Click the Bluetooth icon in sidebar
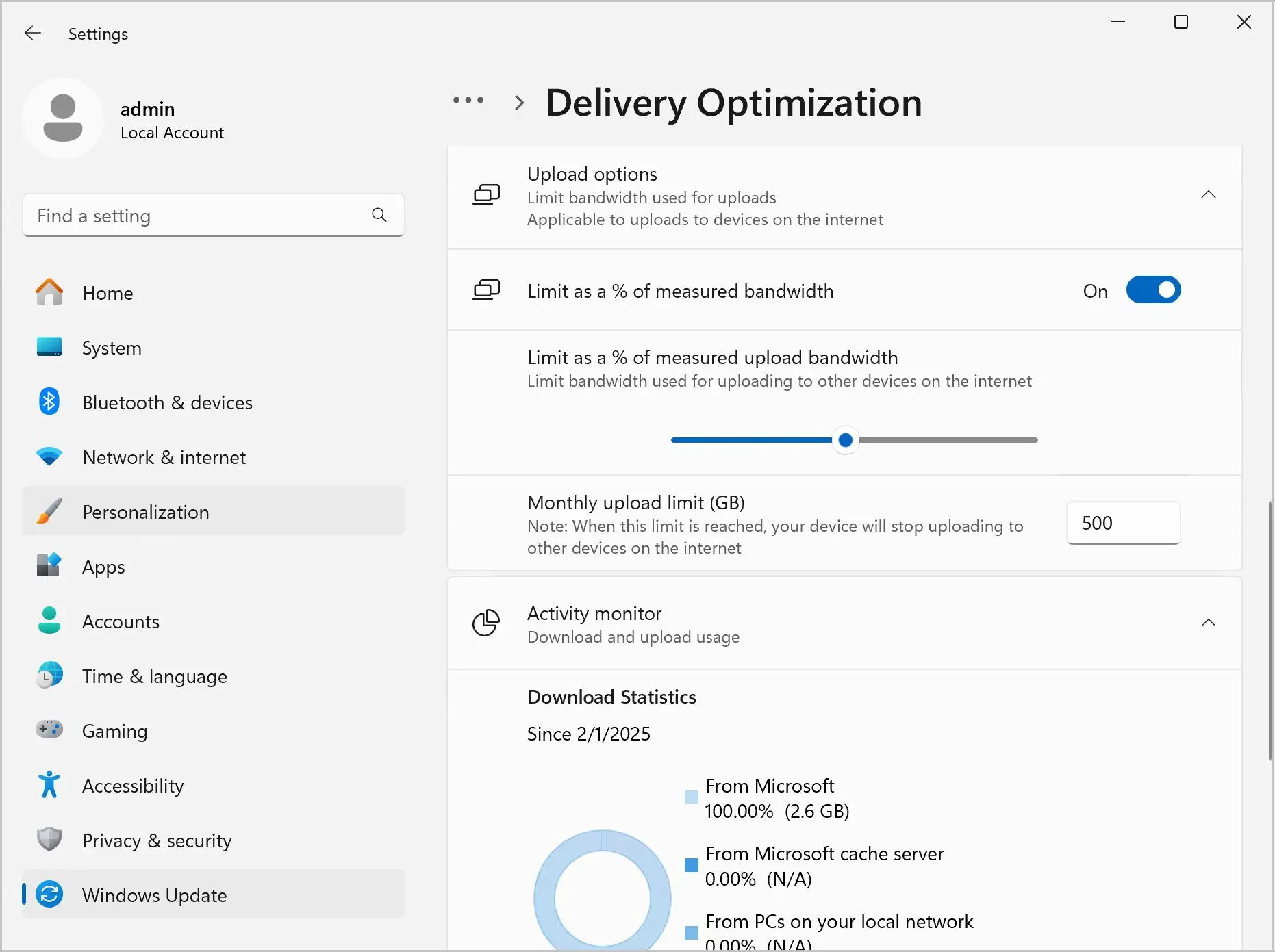The image size is (1275, 952). click(x=49, y=402)
